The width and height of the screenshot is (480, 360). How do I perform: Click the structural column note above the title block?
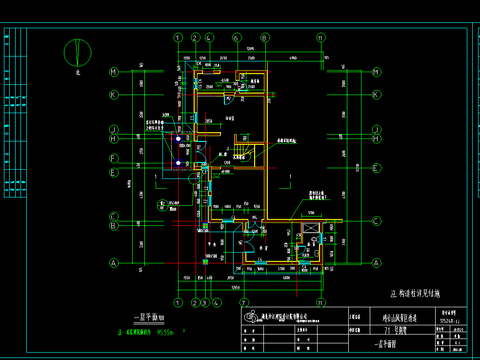point(415,293)
